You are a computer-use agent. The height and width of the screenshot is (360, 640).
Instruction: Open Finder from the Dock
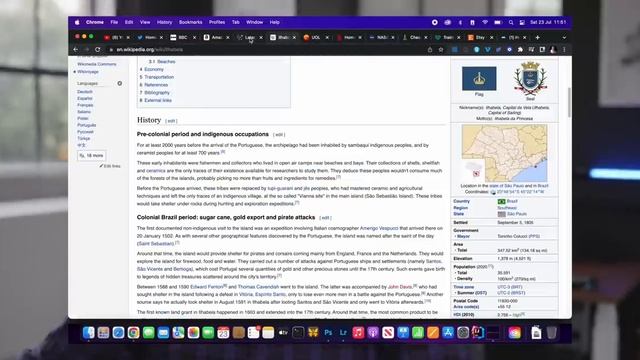(89, 333)
